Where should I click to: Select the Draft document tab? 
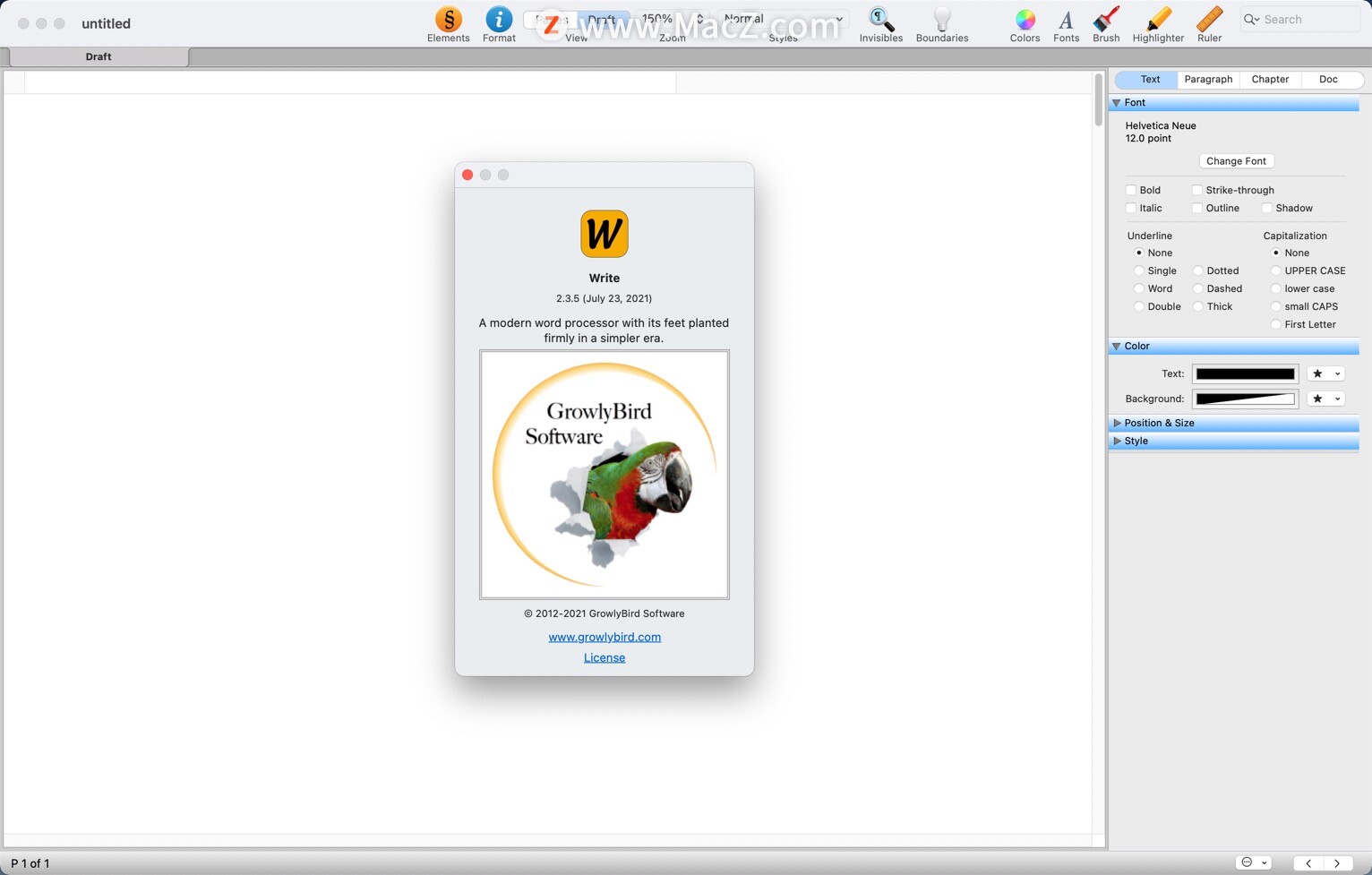[99, 56]
